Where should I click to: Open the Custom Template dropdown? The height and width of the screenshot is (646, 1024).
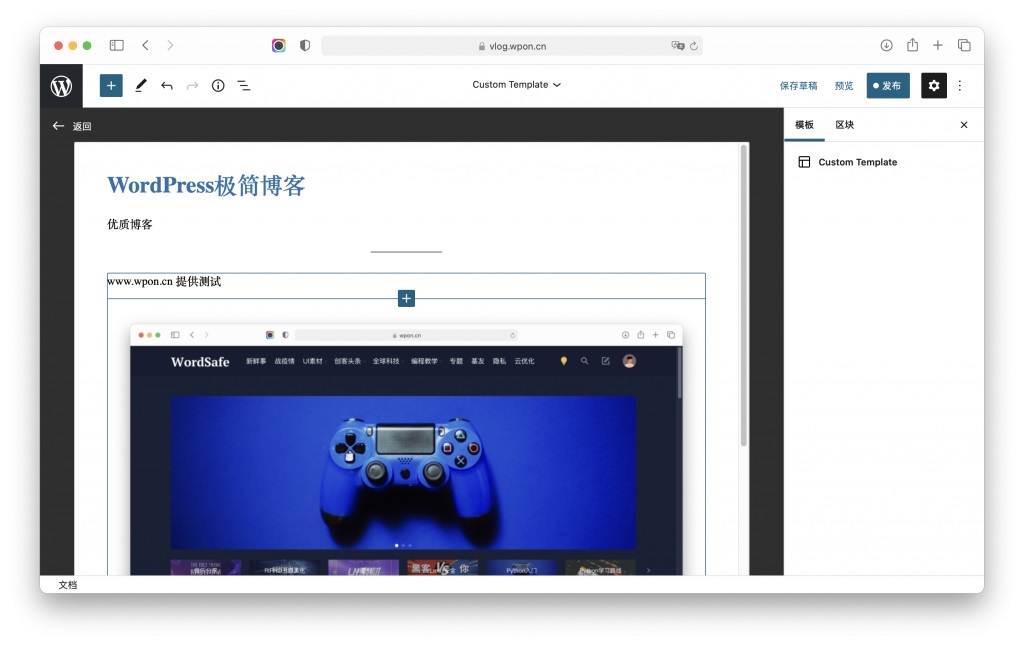[516, 85]
